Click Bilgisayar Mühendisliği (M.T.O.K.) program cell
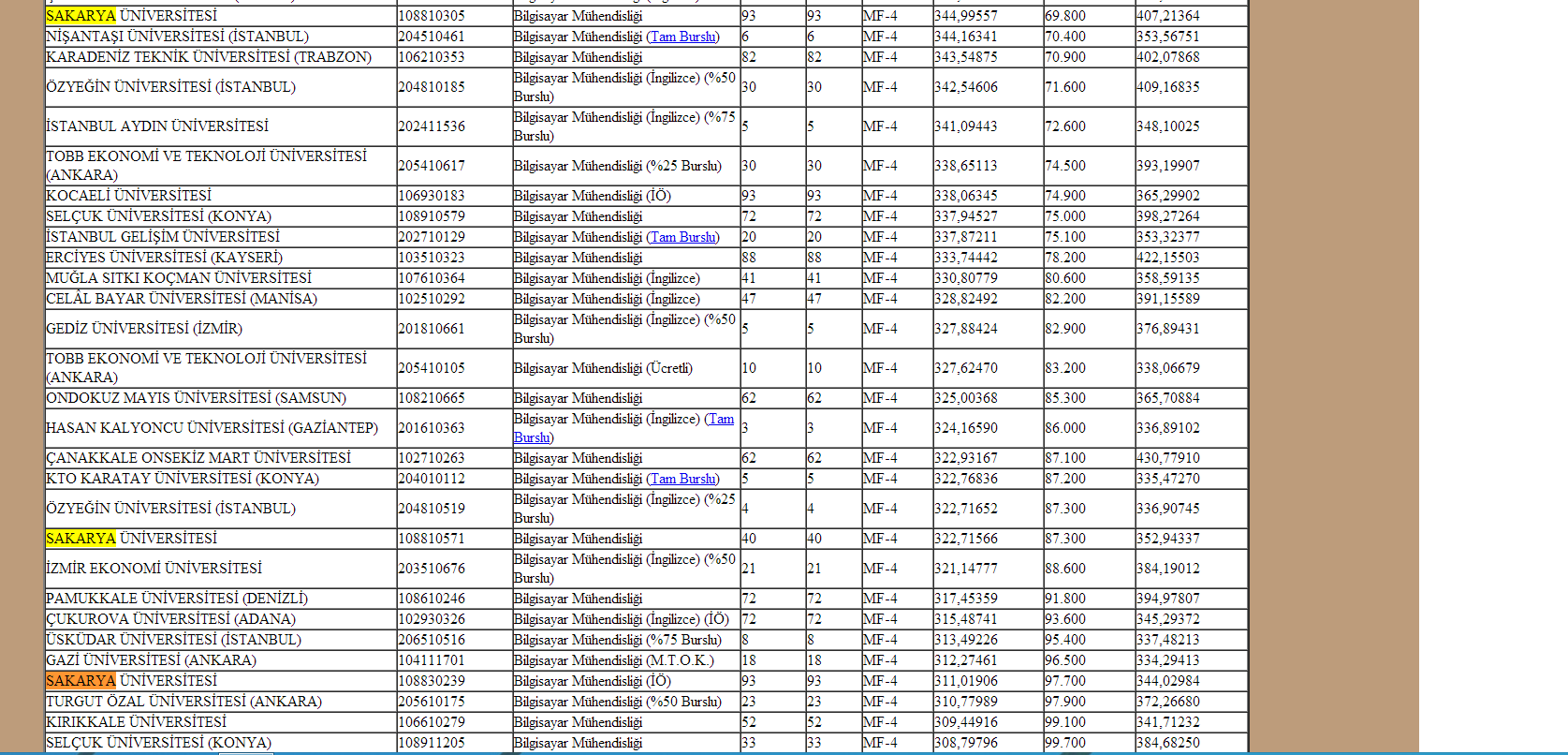Viewport: 1568px width, 755px height. point(626,660)
